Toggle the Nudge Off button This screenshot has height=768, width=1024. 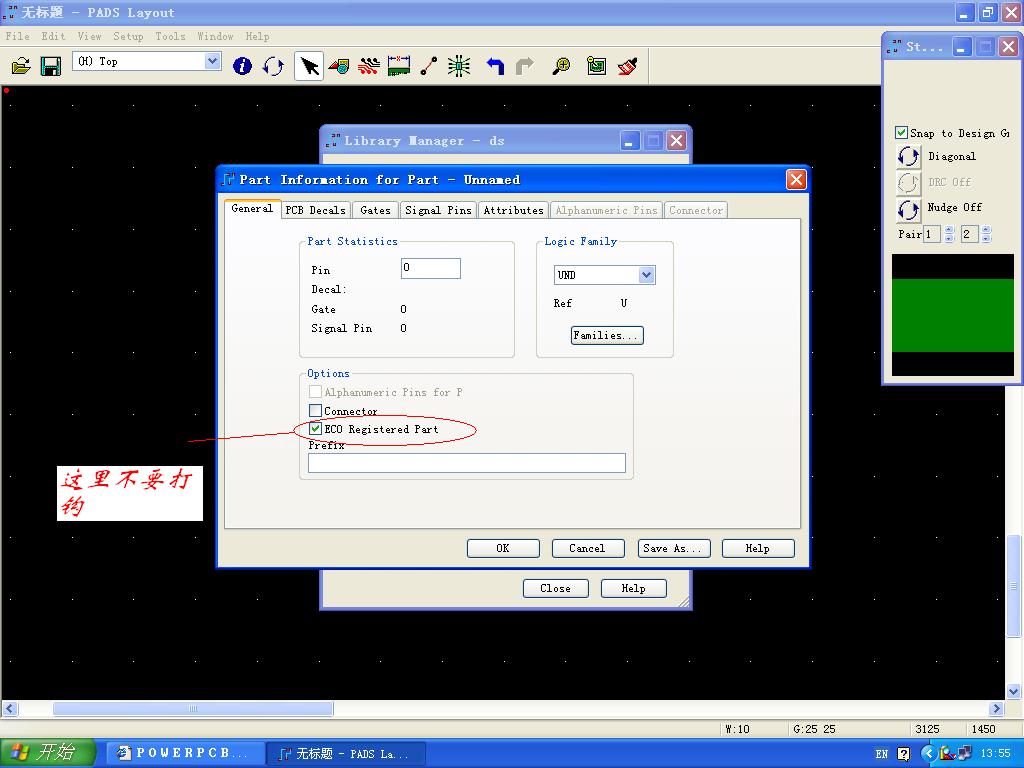pos(908,209)
